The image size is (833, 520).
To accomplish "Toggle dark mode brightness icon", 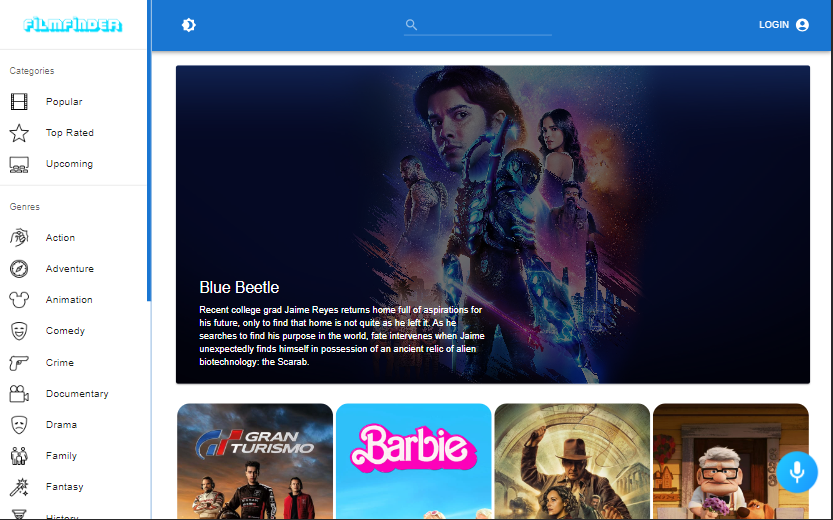I will [189, 25].
